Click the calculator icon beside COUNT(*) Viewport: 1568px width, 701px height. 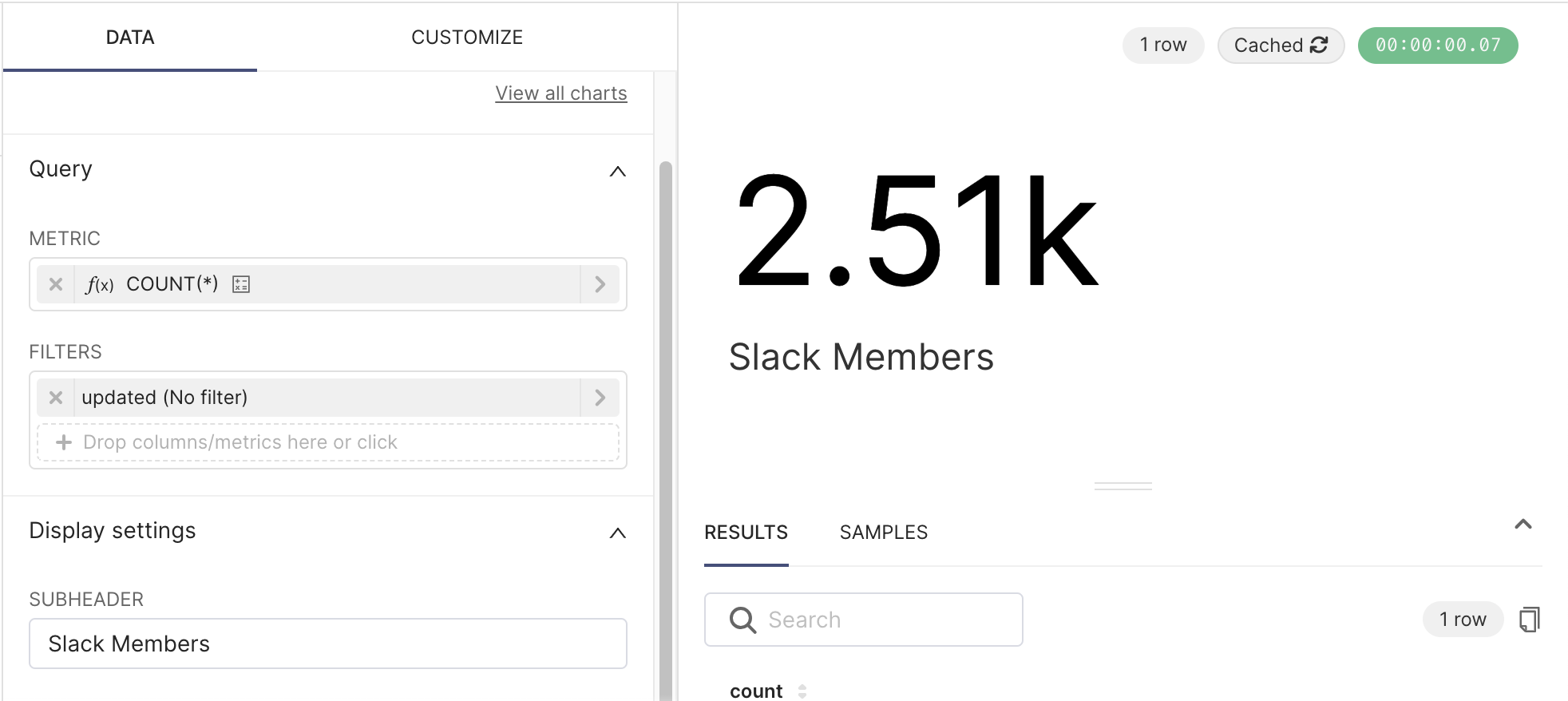click(241, 284)
